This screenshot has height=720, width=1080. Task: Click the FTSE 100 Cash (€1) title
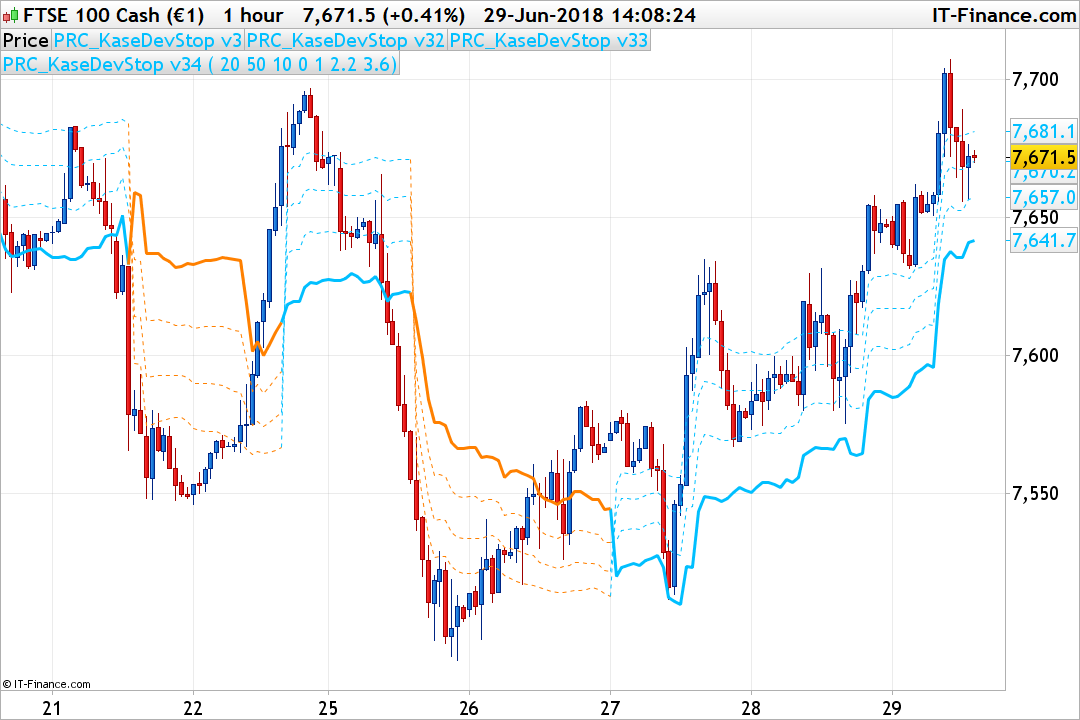[114, 15]
